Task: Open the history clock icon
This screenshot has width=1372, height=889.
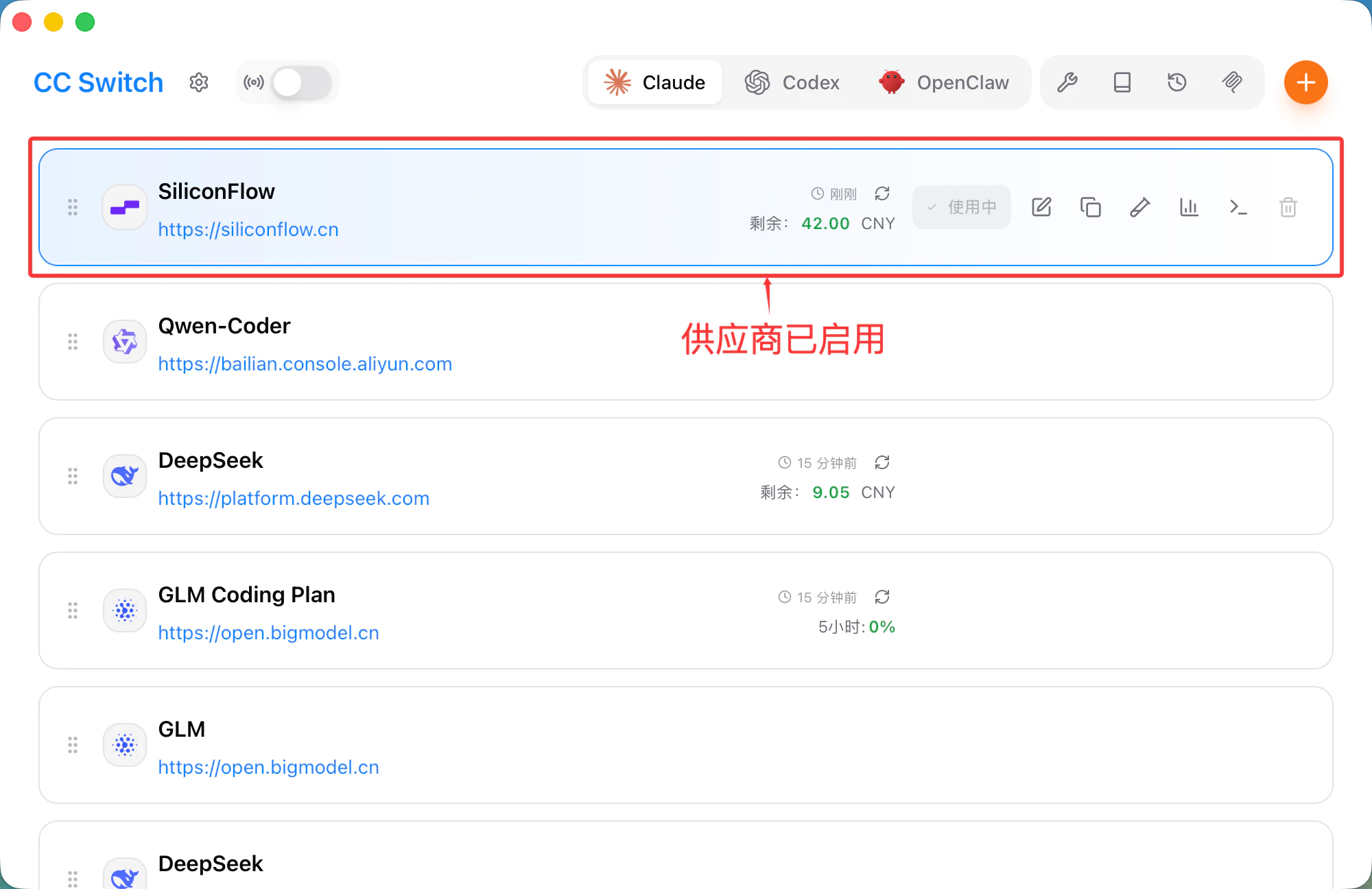Action: 1177,82
